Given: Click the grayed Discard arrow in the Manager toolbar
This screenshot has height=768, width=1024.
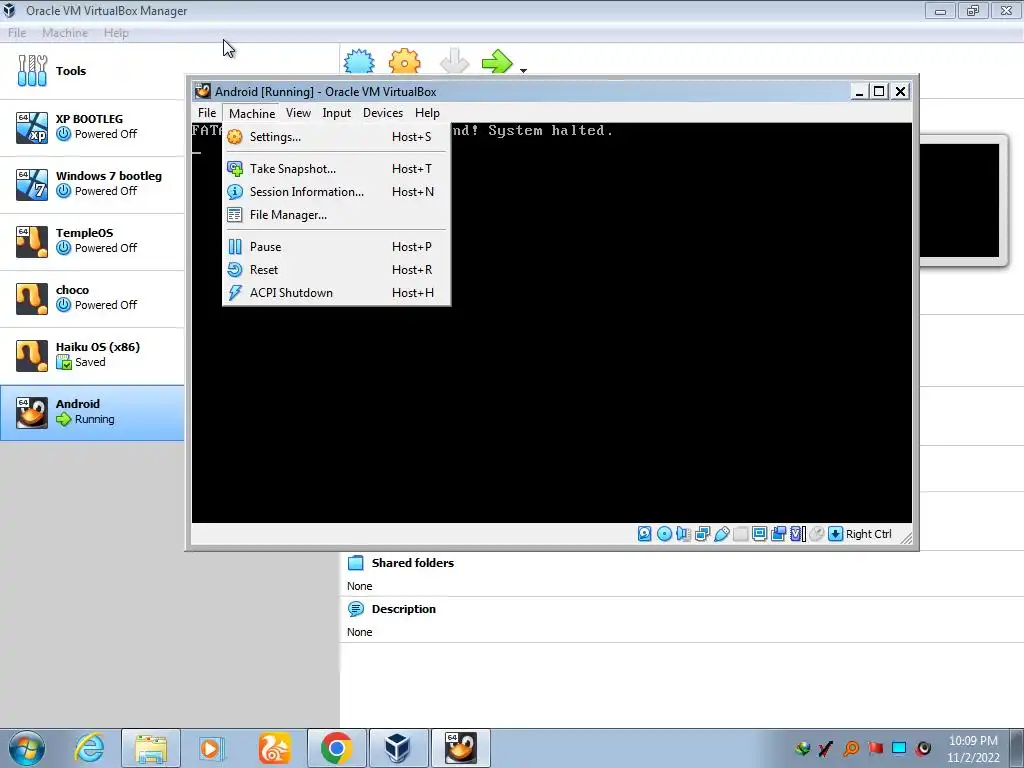Looking at the screenshot, I should click(455, 63).
